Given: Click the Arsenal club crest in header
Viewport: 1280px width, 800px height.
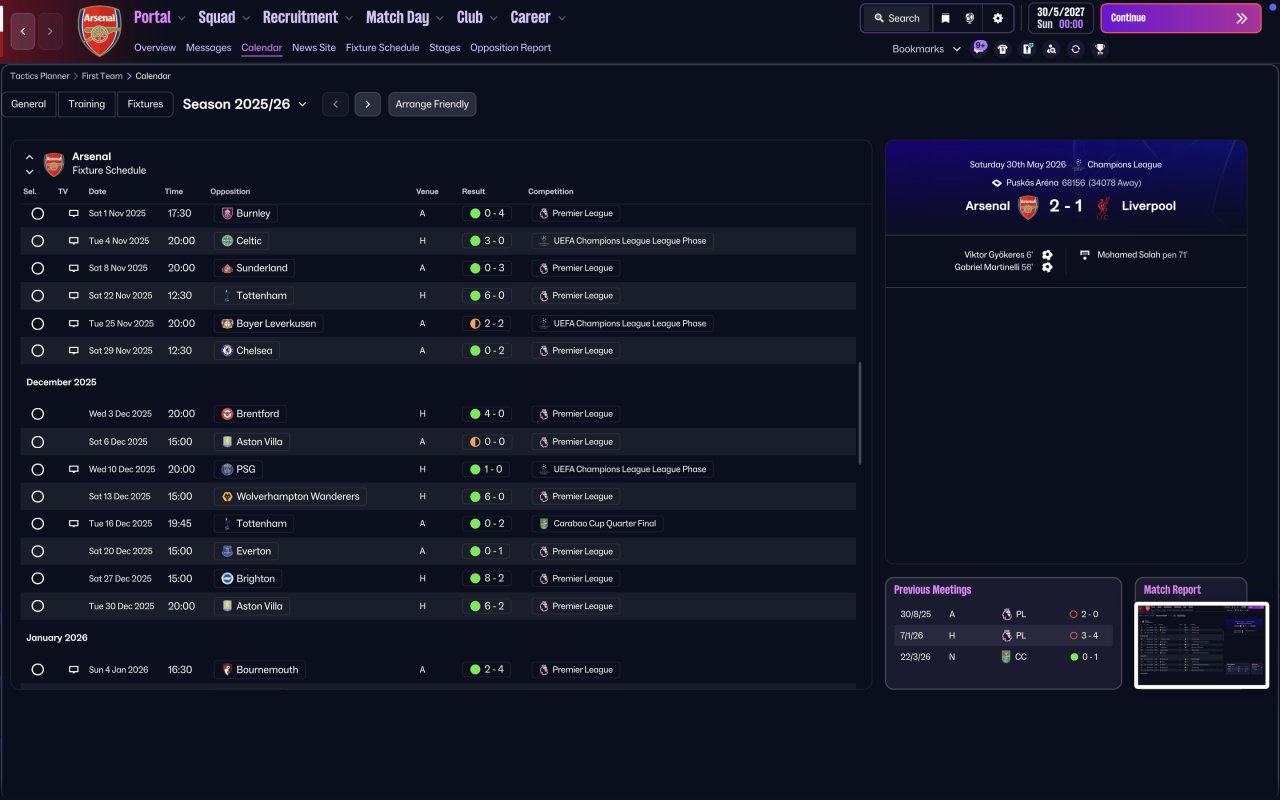Looking at the screenshot, I should pyautogui.click(x=99, y=31).
